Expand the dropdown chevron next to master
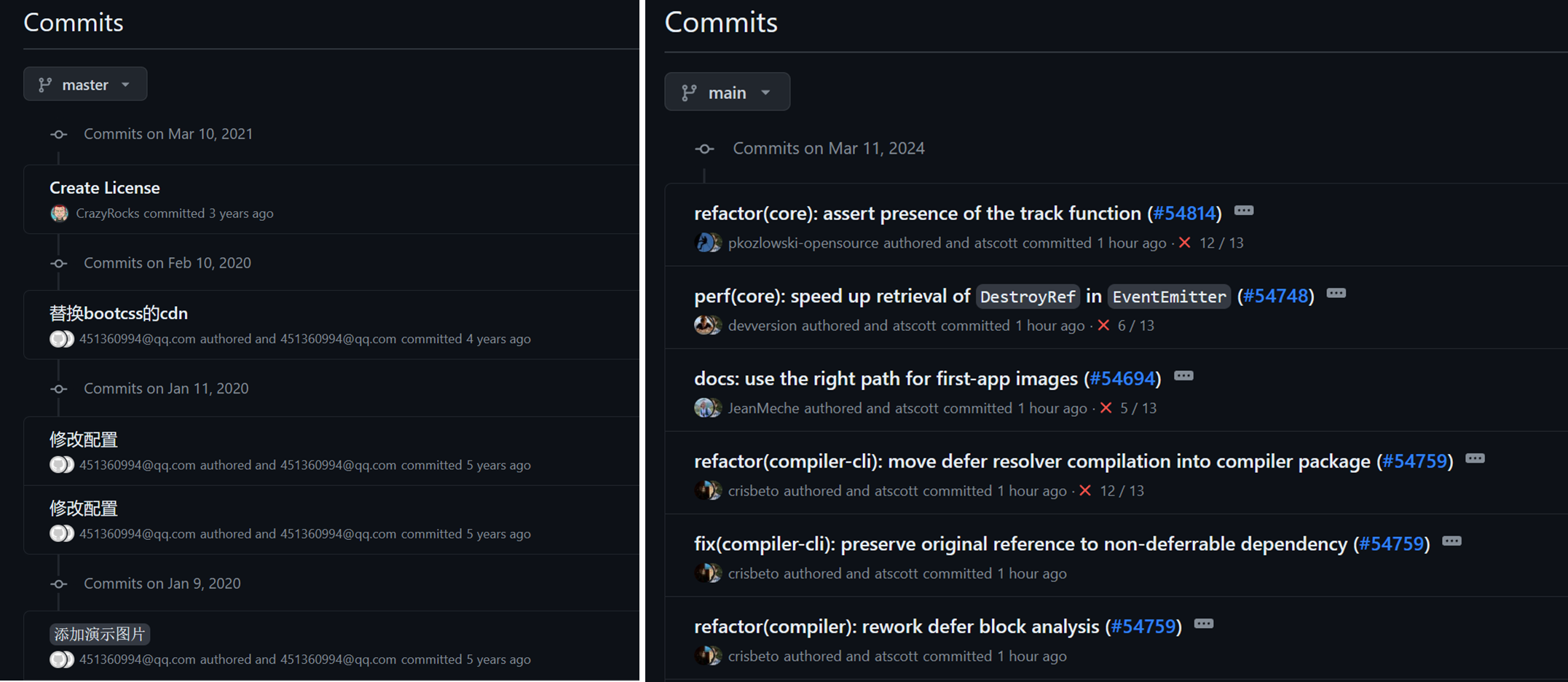Screen dimensions: 1568x682 (124, 85)
